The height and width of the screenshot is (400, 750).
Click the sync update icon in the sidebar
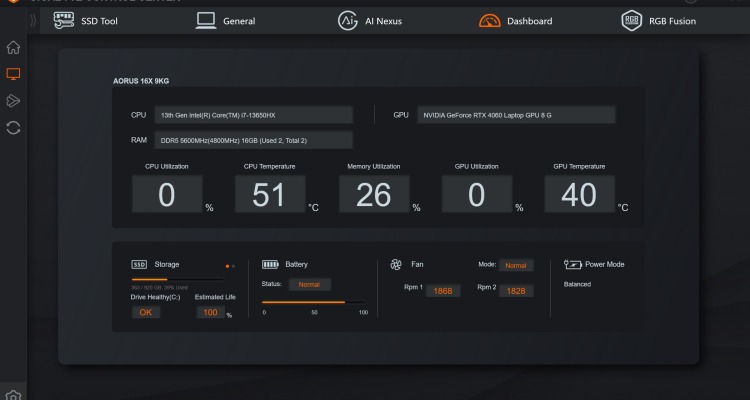13,128
